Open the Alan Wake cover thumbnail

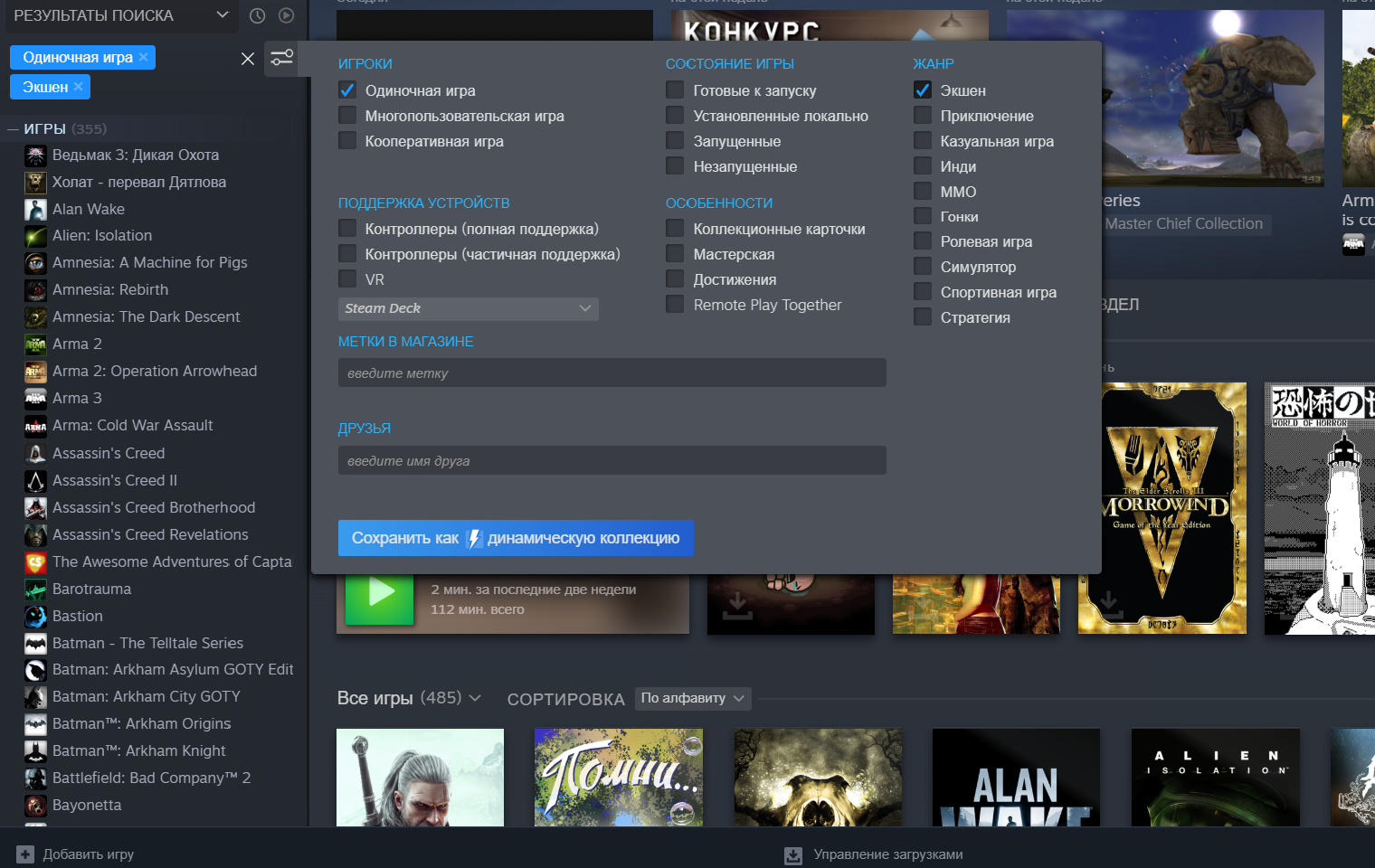1016,778
